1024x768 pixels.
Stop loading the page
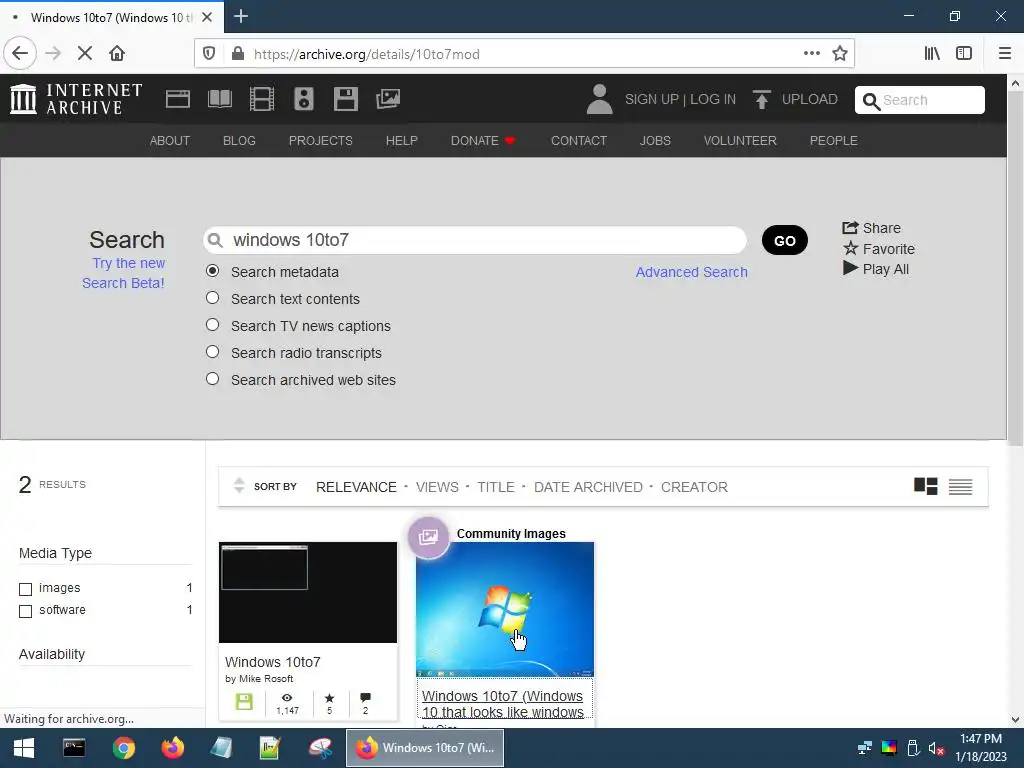click(x=85, y=54)
